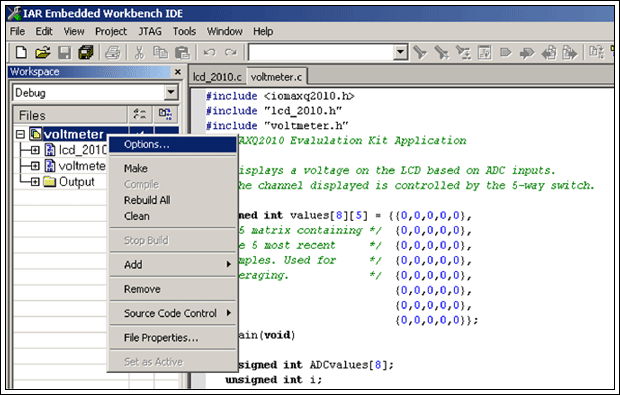Switch to the voltmeter.c tab
Screen dimensions: 620x395
coord(276,77)
